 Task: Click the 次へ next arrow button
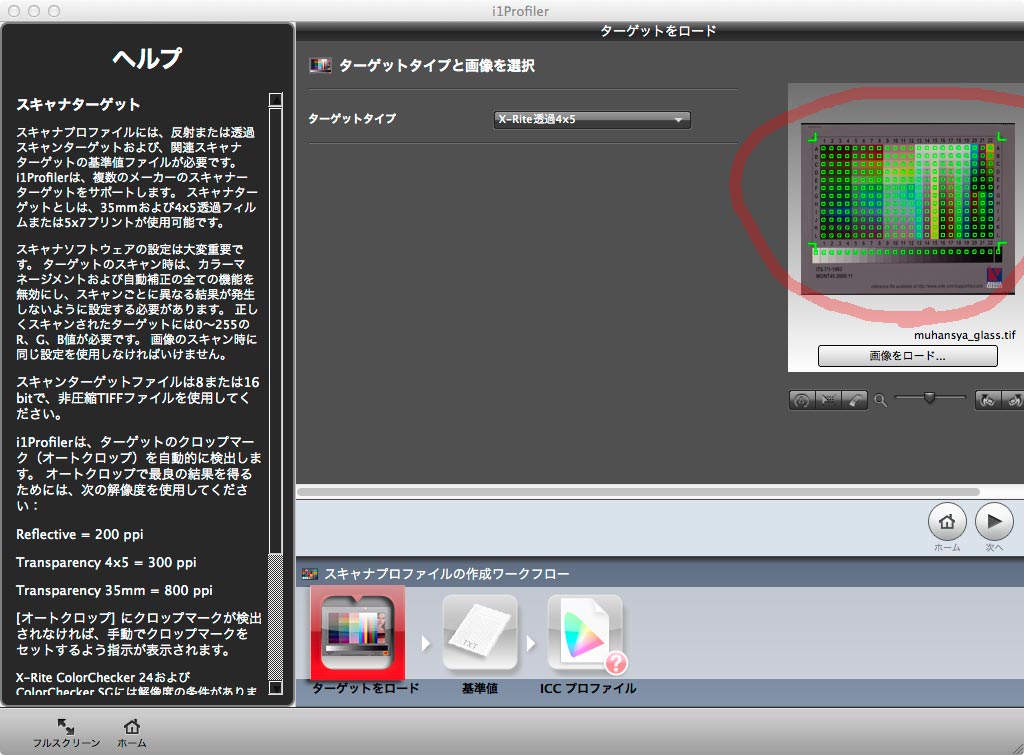click(994, 522)
